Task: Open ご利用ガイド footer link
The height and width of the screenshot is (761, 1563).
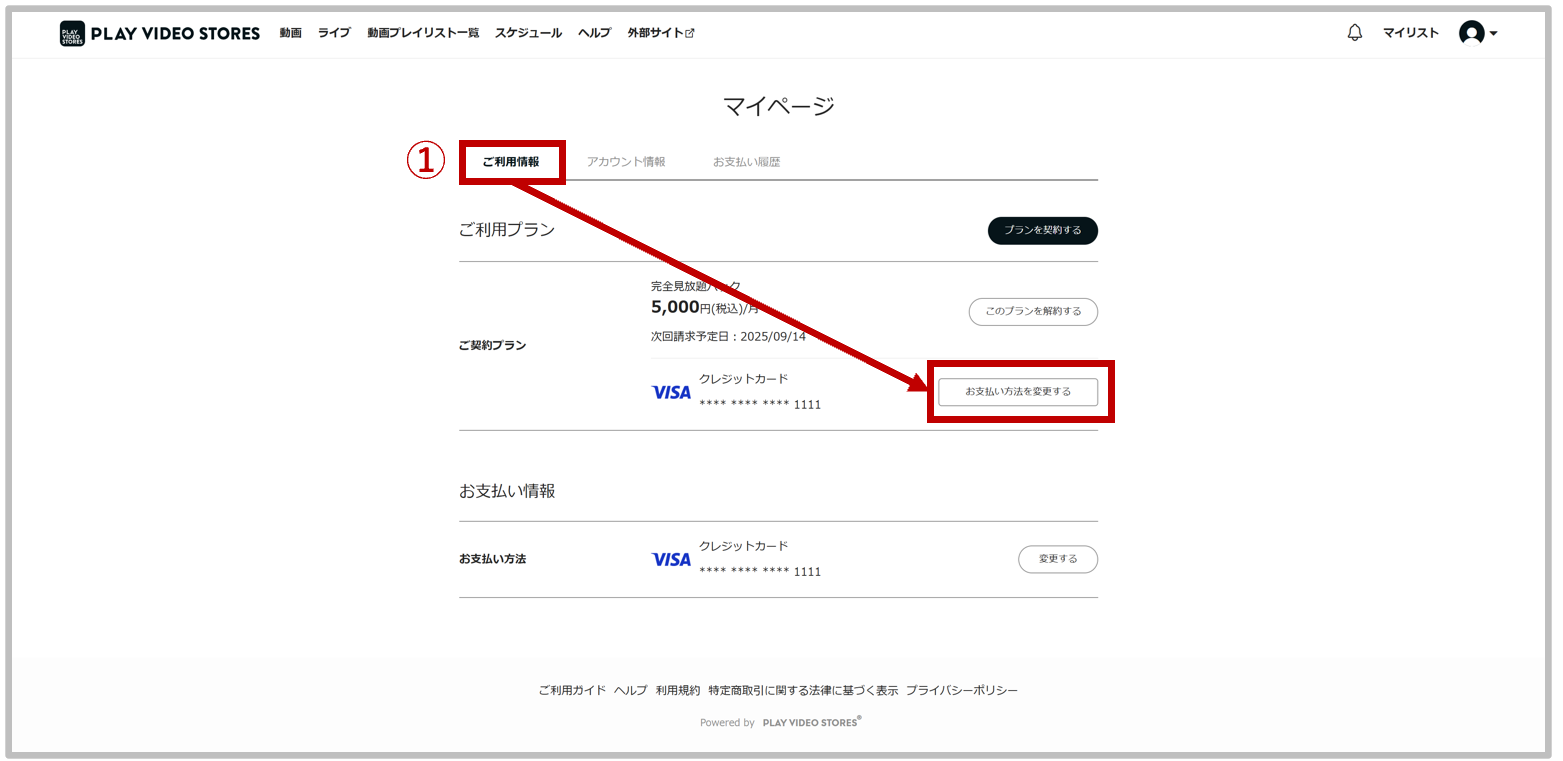Action: [x=572, y=691]
